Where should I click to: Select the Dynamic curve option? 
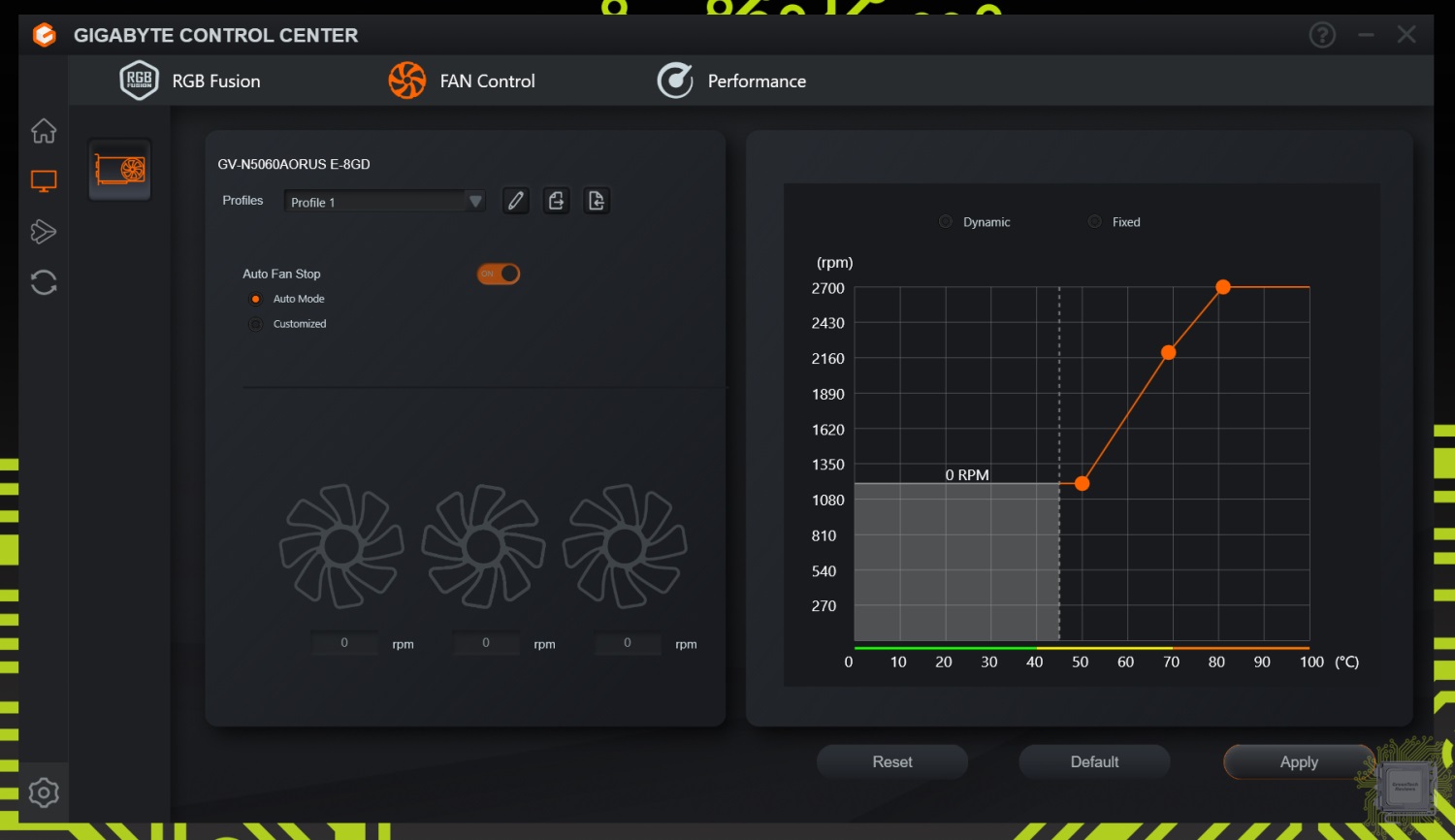946,222
